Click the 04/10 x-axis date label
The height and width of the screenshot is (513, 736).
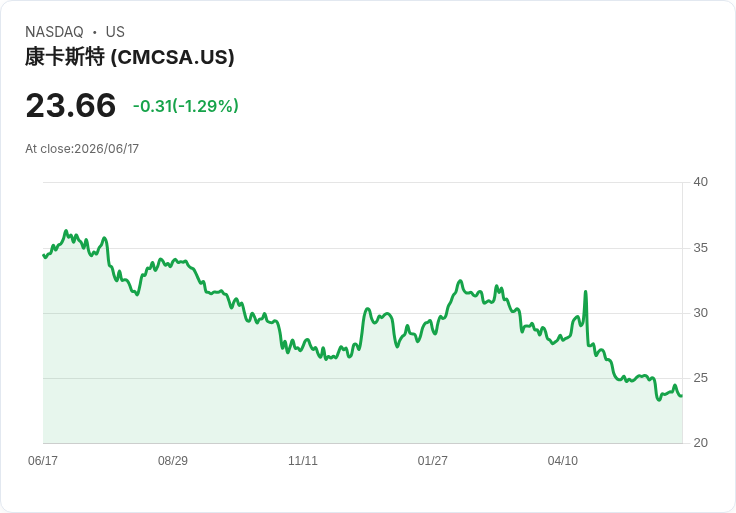[562, 460]
